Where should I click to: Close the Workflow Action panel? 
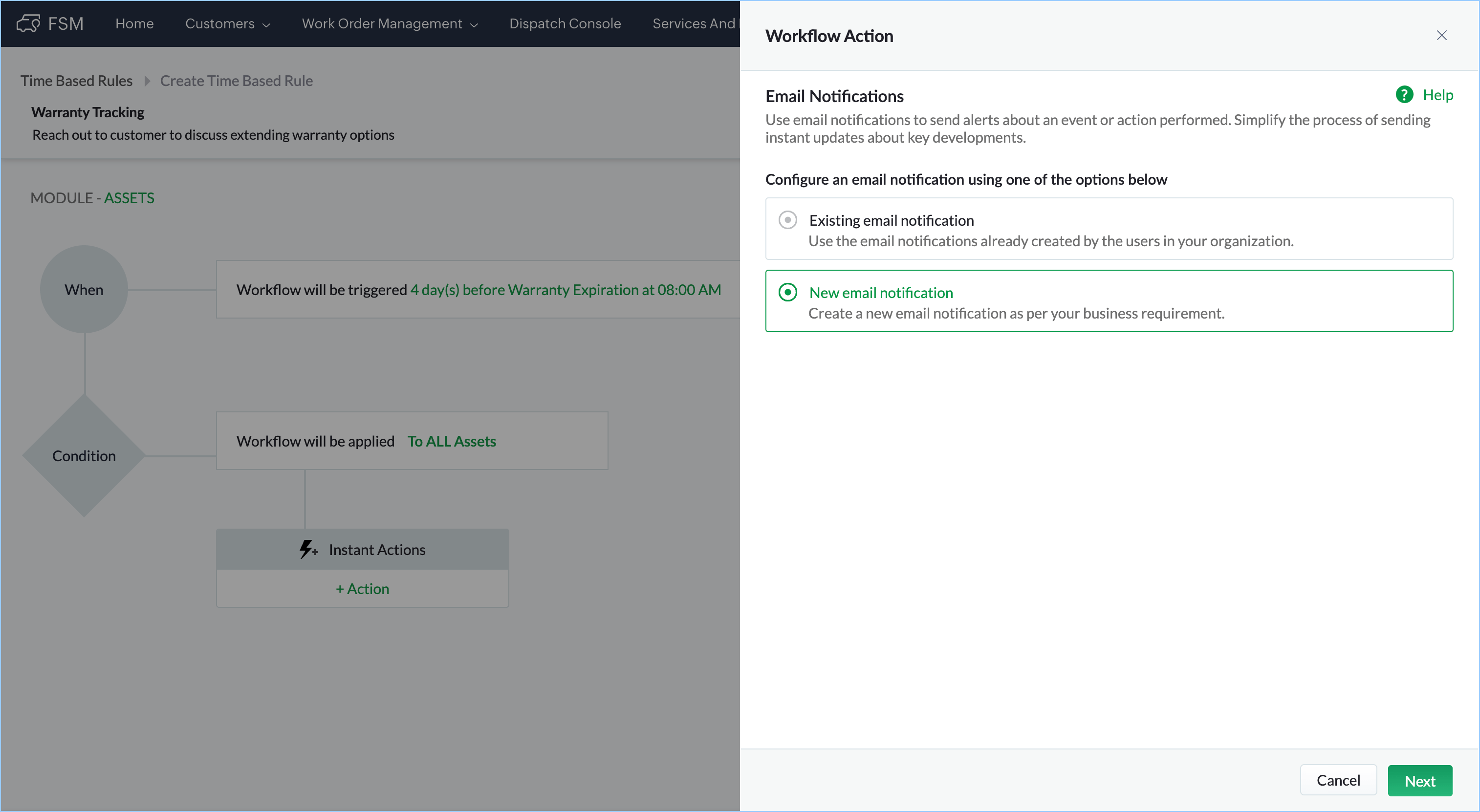pyautogui.click(x=1441, y=36)
